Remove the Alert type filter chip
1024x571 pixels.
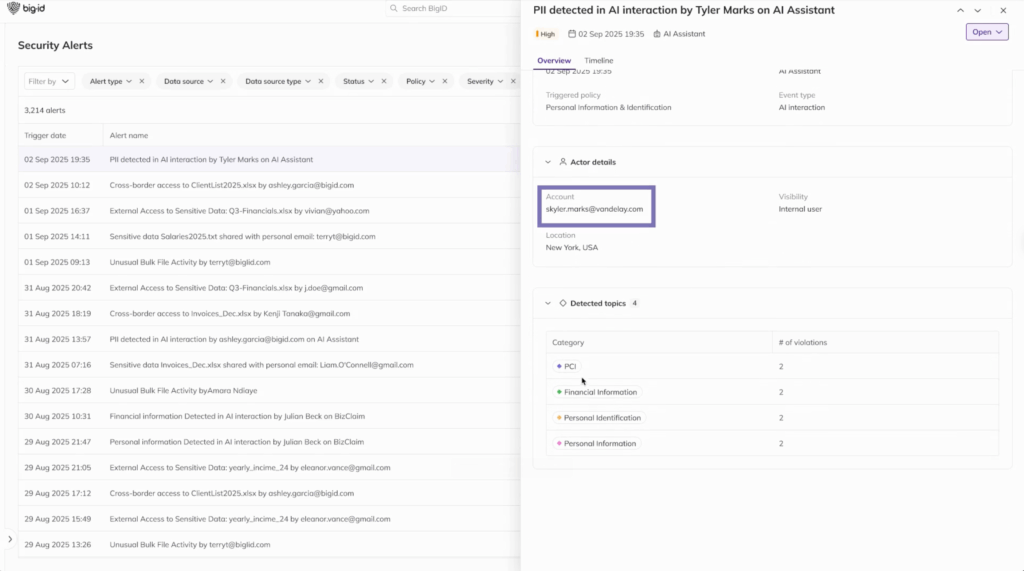pyautogui.click(x=142, y=81)
